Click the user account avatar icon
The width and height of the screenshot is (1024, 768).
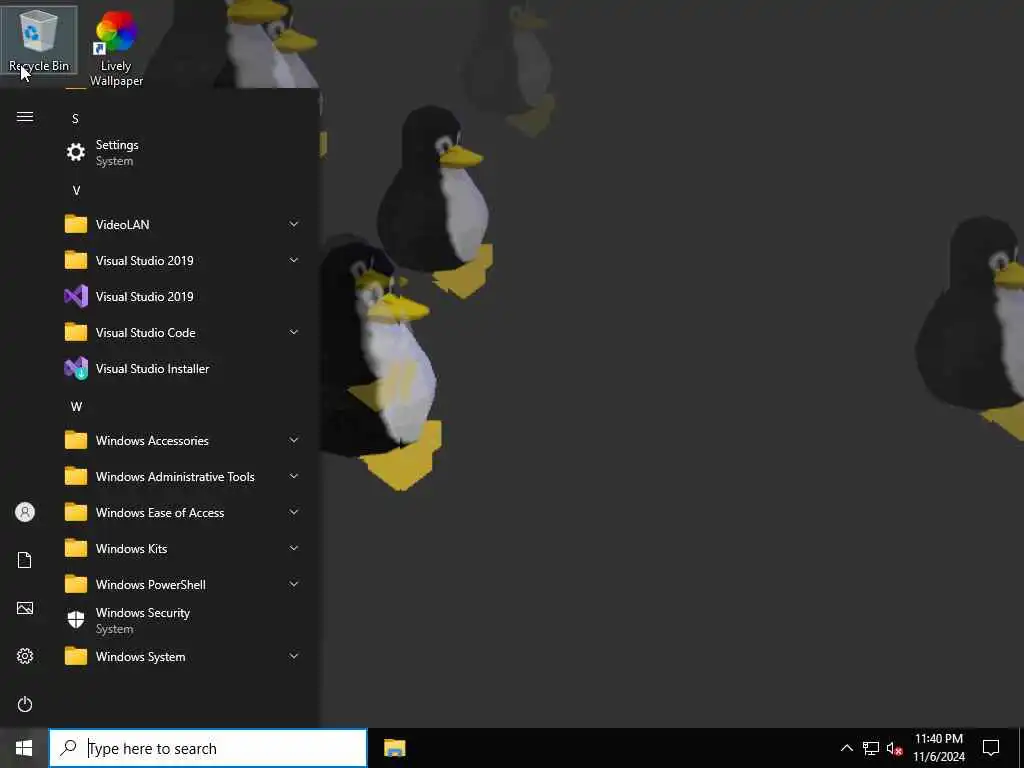pos(25,512)
